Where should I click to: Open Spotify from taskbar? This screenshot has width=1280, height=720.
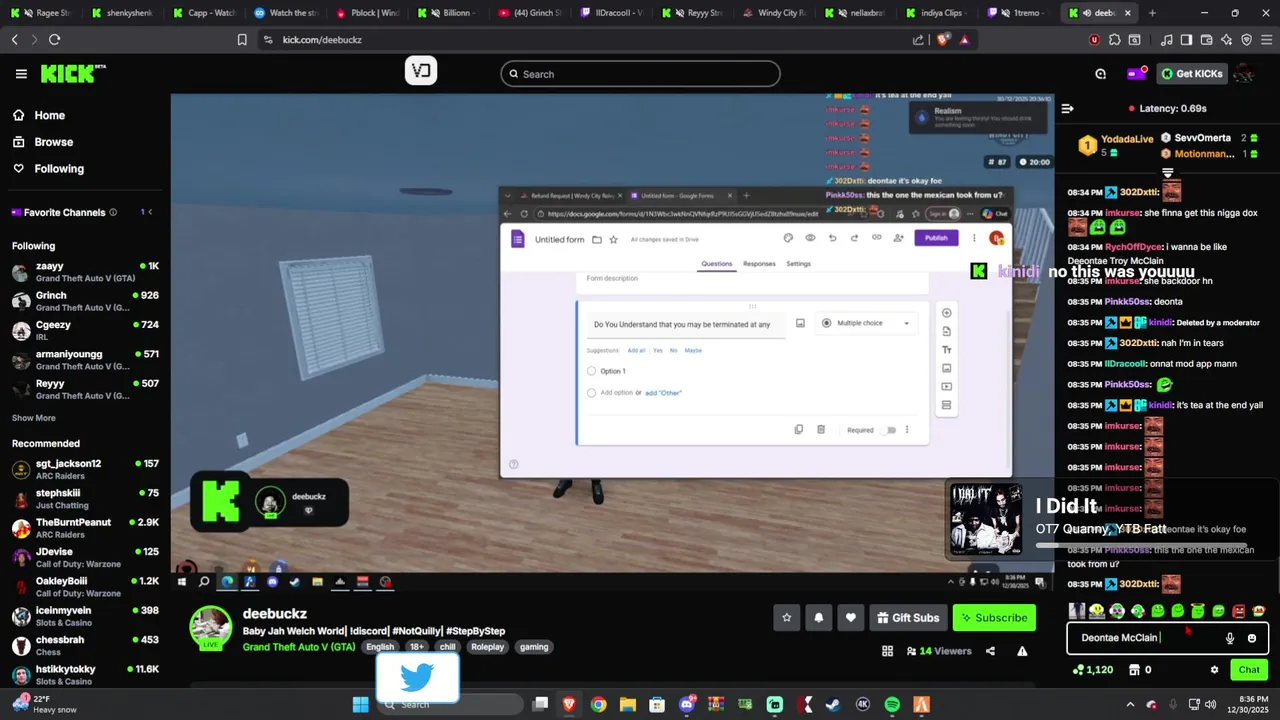click(892, 705)
